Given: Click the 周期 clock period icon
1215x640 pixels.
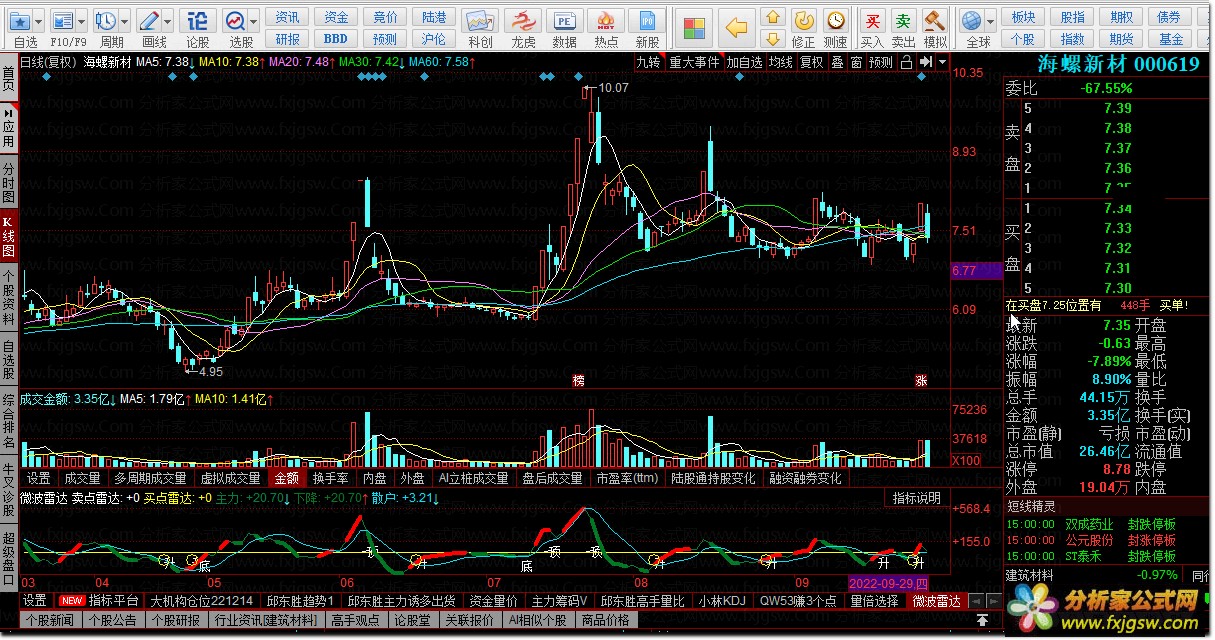Looking at the screenshot, I should coord(106,21).
